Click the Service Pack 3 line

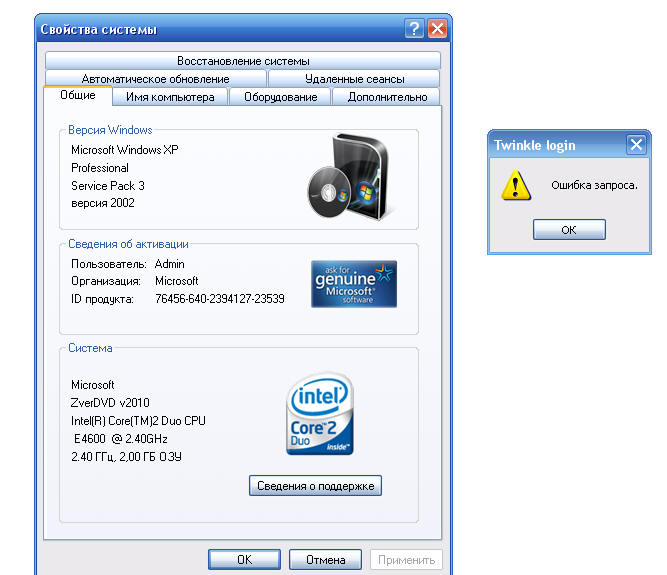[x=108, y=186]
